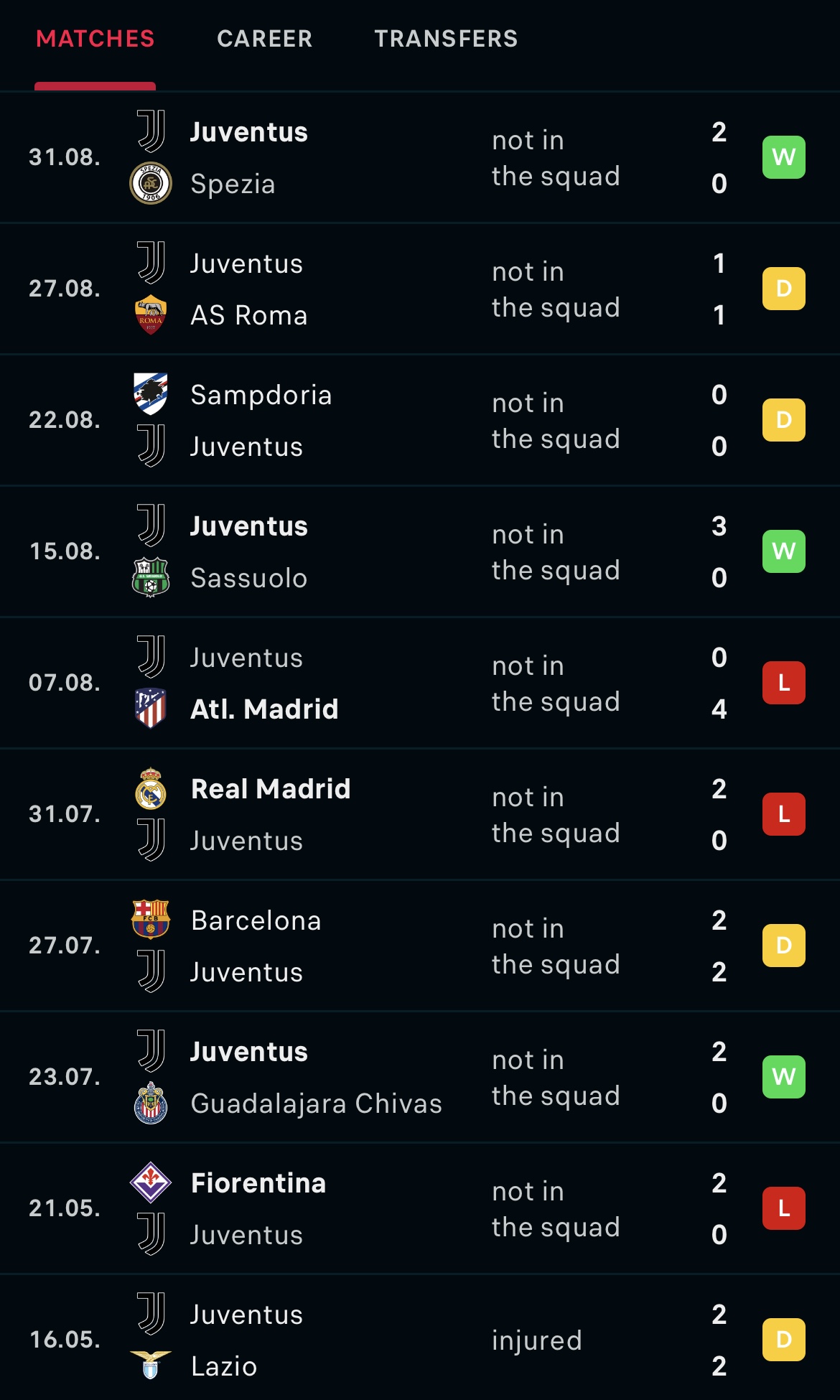Open the 16.05. Juventus vs Lazio match row
This screenshot has width=840, height=1400.
(x=420, y=1340)
